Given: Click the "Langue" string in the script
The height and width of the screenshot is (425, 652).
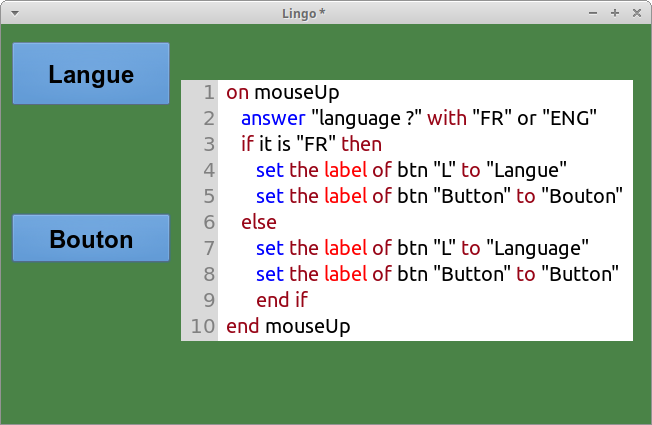Looking at the screenshot, I should (x=526, y=170).
